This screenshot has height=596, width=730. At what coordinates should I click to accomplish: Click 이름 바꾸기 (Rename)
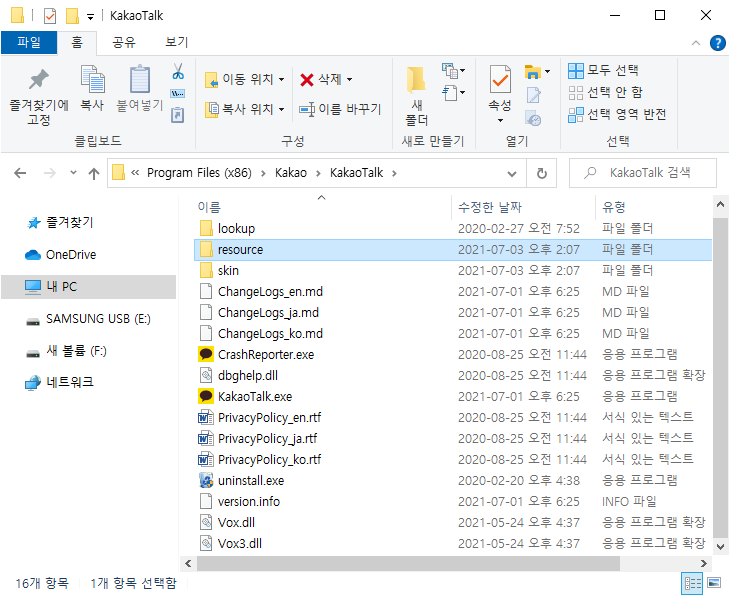[x=340, y=109]
